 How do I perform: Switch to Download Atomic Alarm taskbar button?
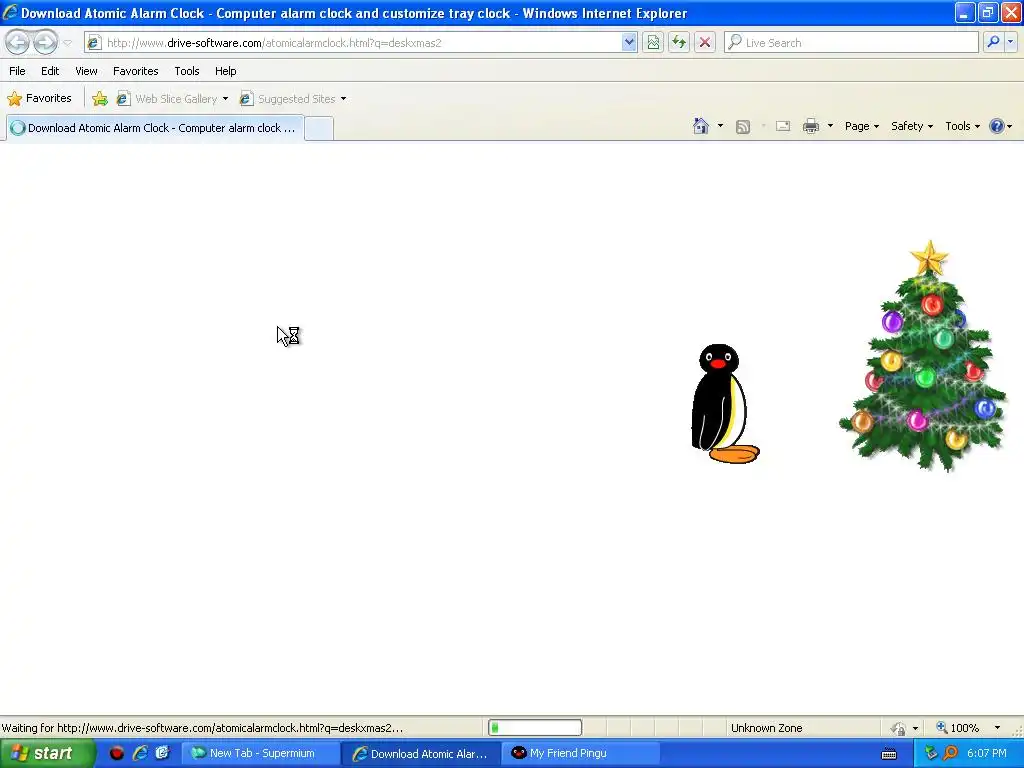421,754
